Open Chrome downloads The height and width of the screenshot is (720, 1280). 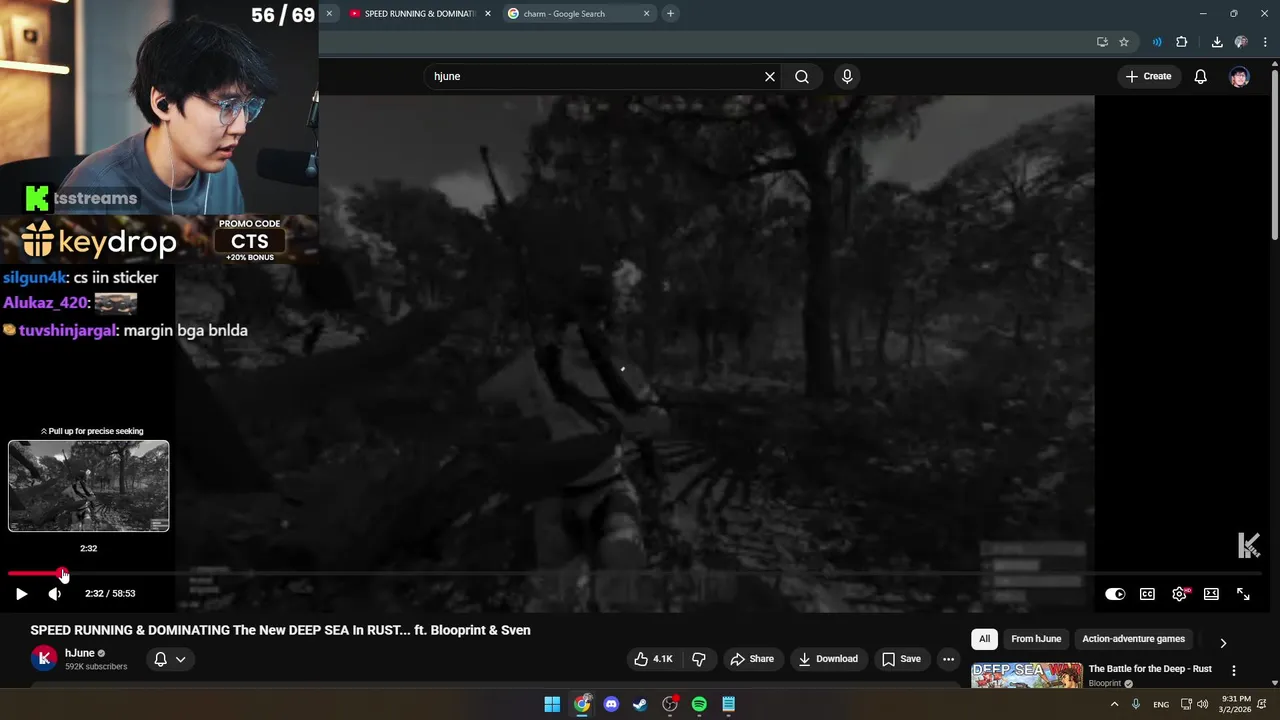click(x=1217, y=42)
